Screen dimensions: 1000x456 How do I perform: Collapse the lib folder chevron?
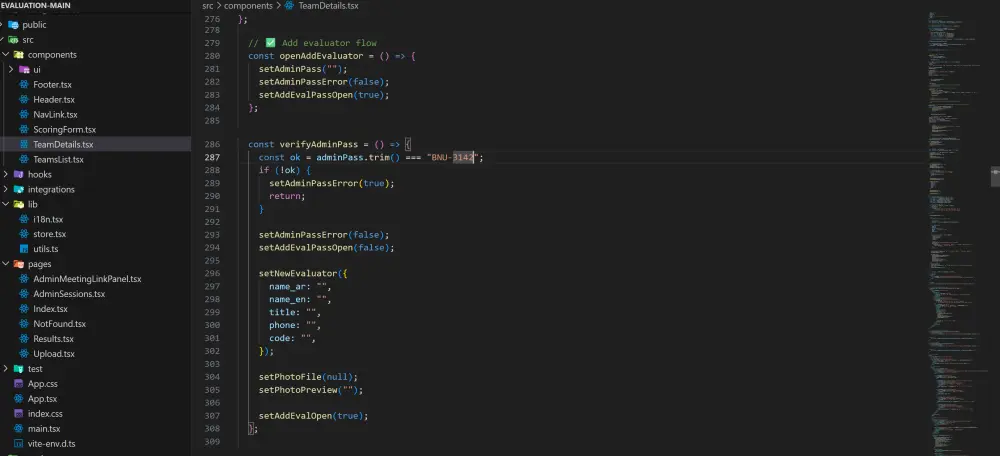coord(6,205)
